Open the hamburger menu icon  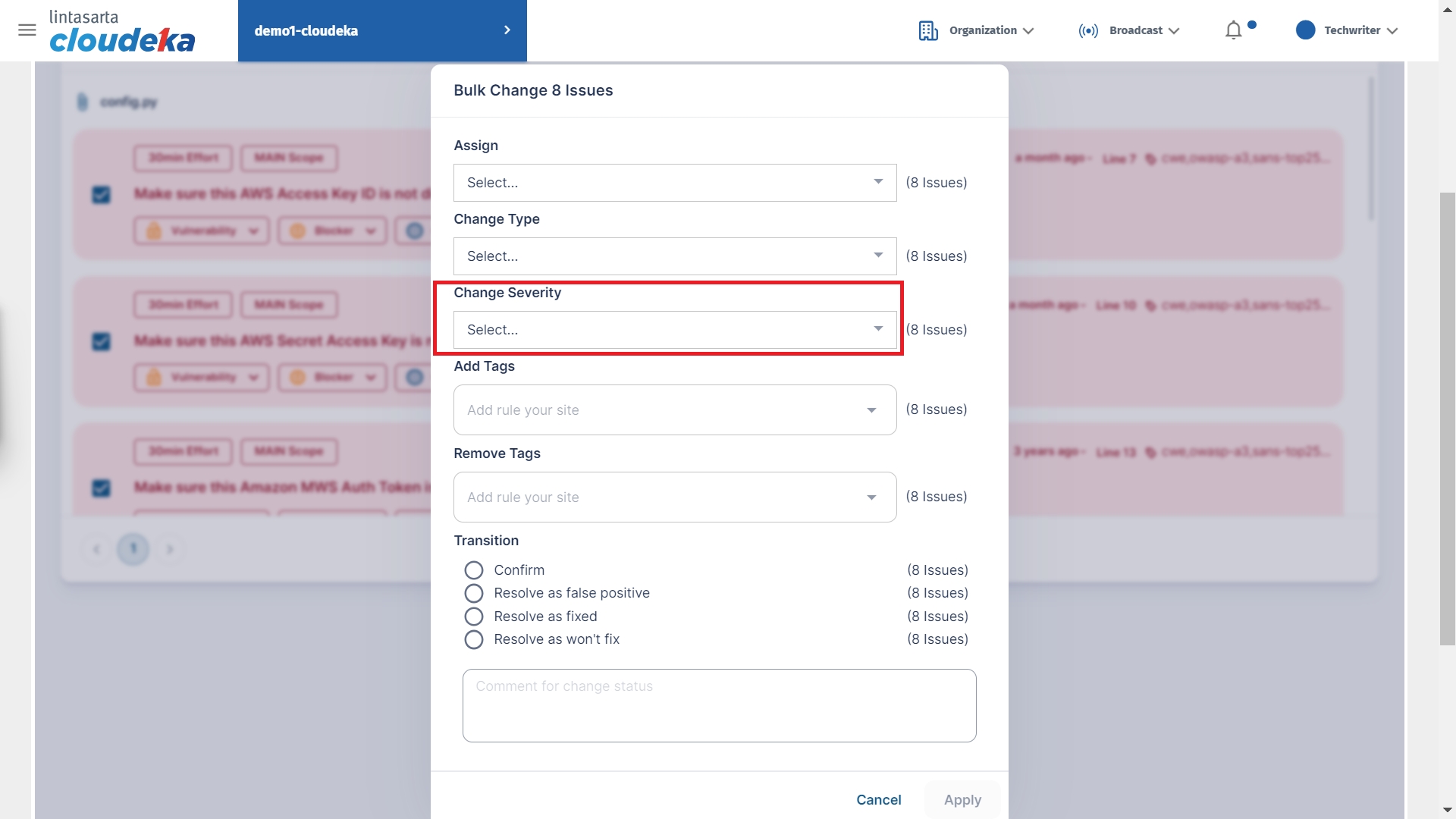pos(27,30)
